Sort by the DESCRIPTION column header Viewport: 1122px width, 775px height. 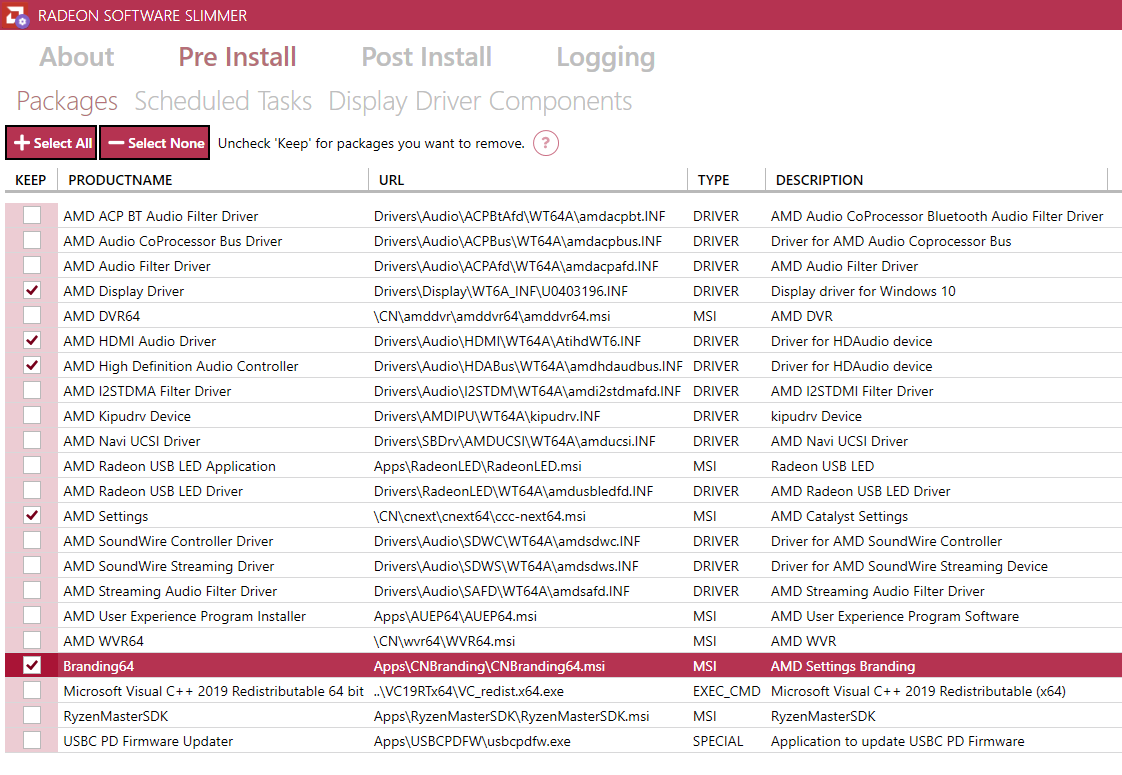click(x=937, y=180)
